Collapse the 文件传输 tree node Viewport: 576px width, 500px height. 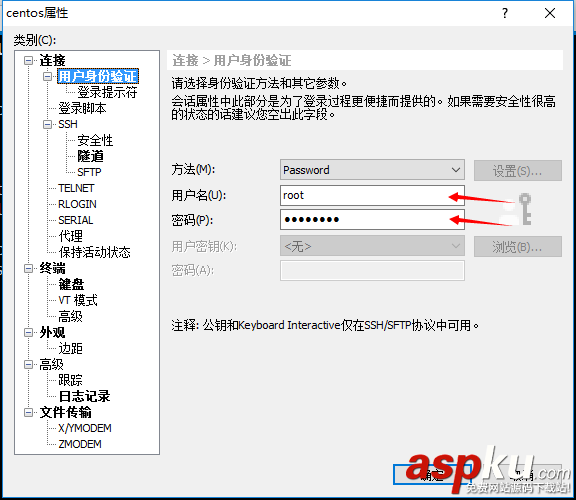[x=28, y=413]
